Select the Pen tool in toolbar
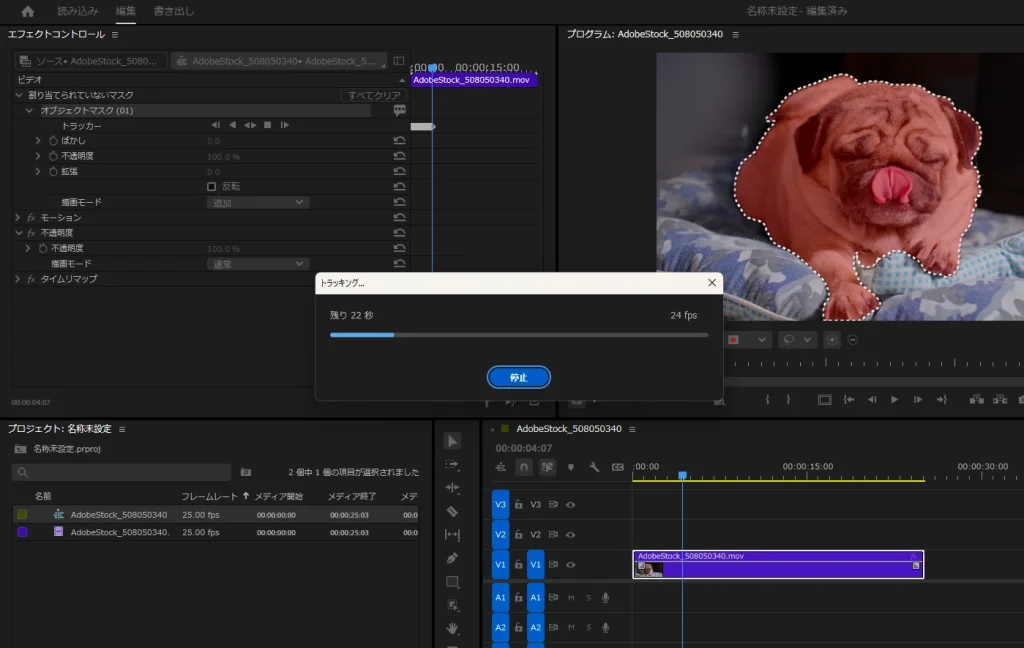1024x648 pixels. (452, 558)
